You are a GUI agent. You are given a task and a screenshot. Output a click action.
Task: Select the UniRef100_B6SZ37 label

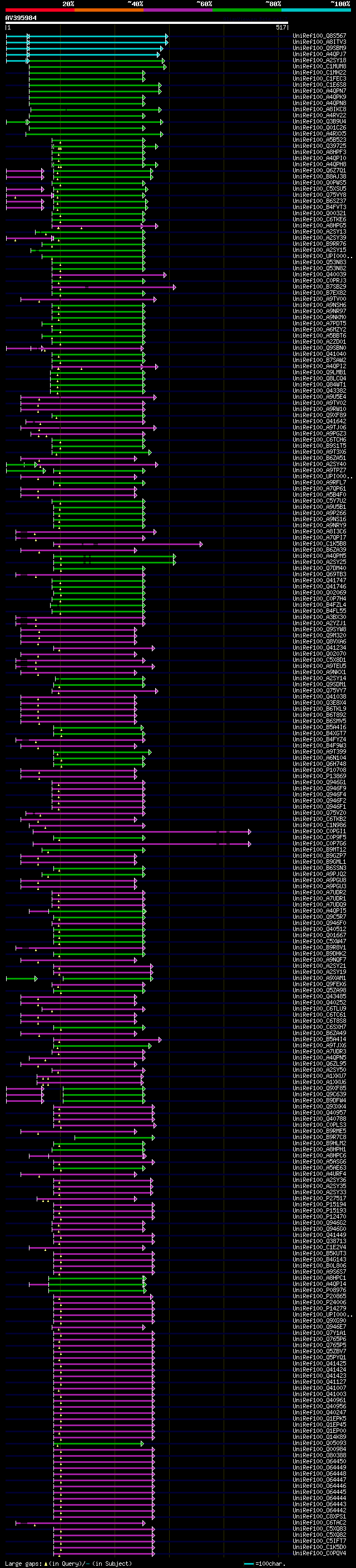coord(319,201)
